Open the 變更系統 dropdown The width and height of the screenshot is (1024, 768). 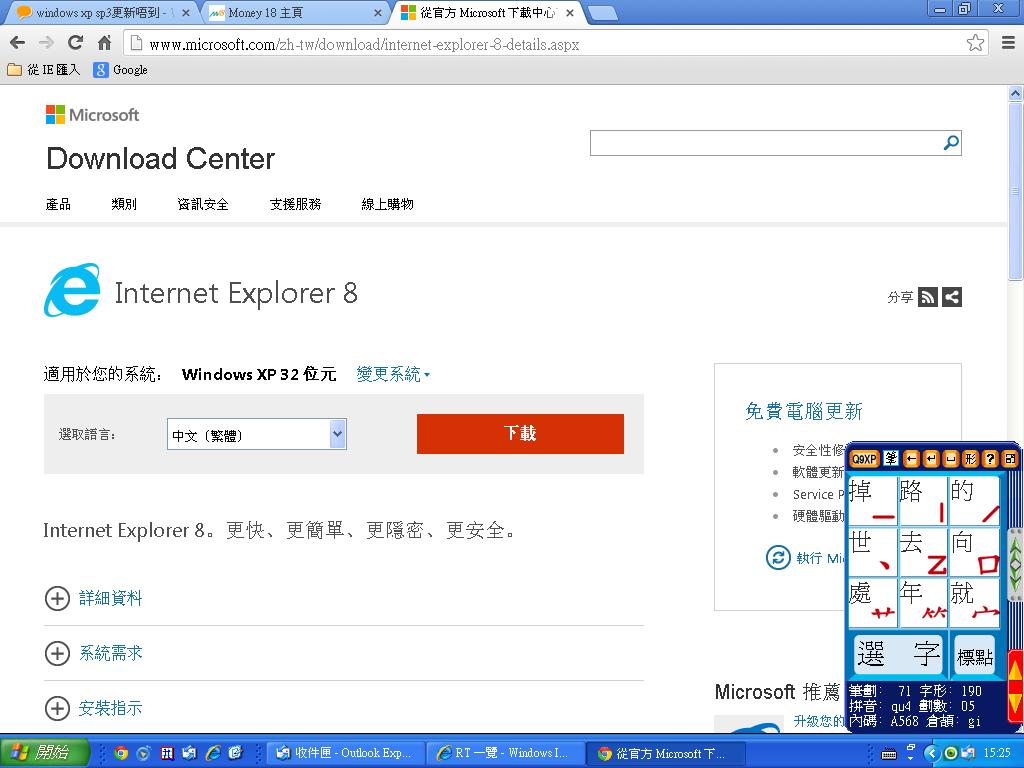click(x=393, y=374)
